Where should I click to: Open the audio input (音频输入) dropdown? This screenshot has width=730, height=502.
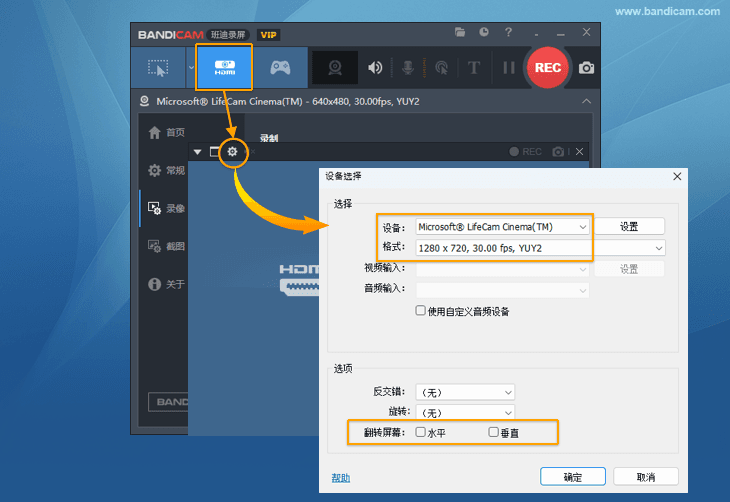[x=502, y=290]
